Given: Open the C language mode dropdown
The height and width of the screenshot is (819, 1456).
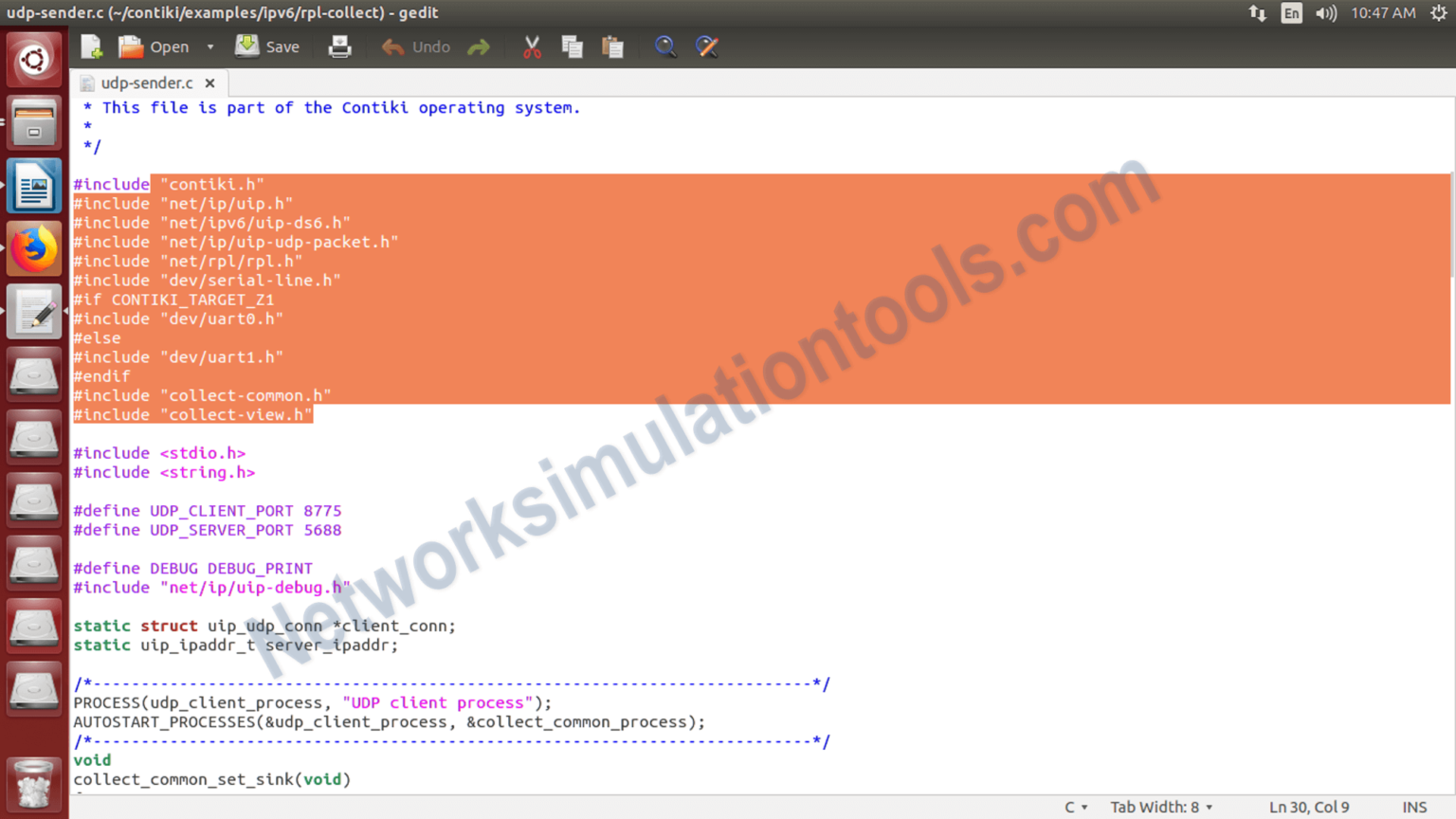Looking at the screenshot, I should click(x=1074, y=807).
